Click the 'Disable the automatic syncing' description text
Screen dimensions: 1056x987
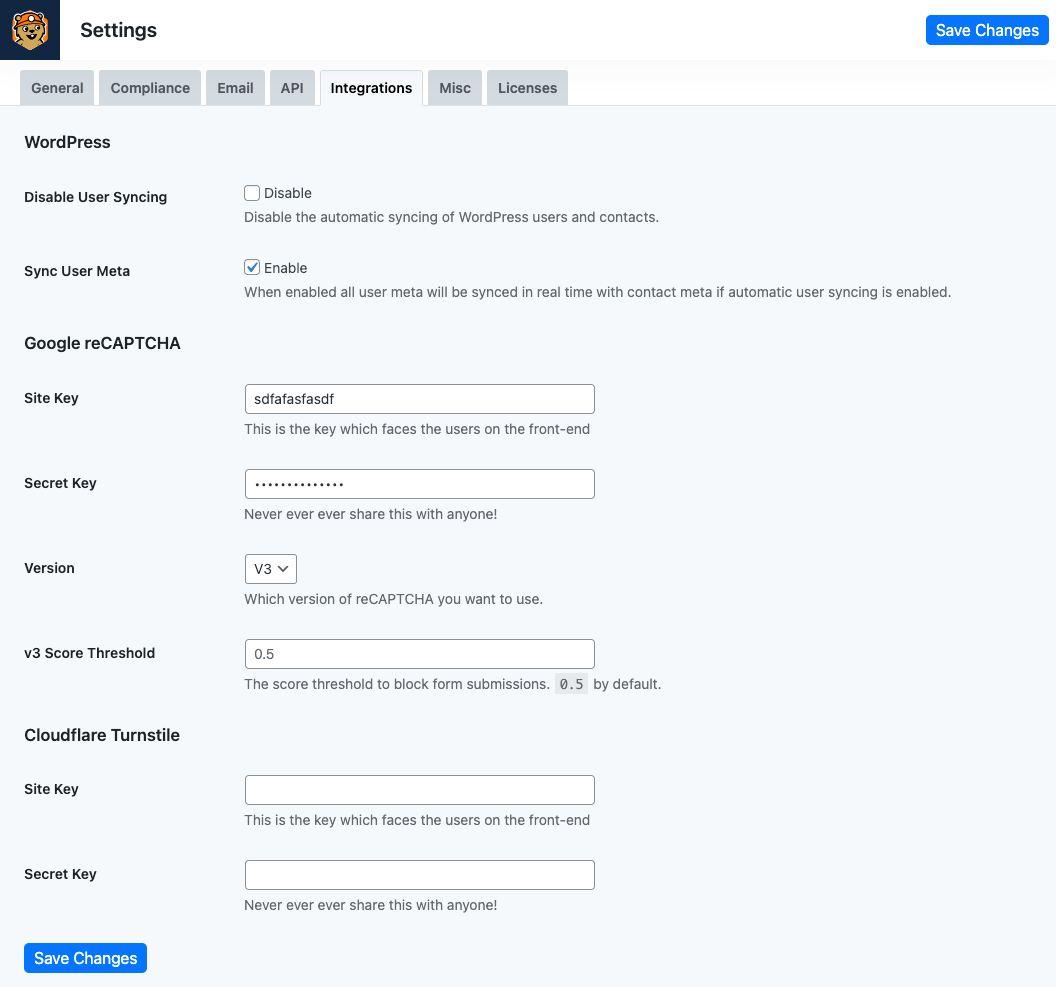coord(451,217)
